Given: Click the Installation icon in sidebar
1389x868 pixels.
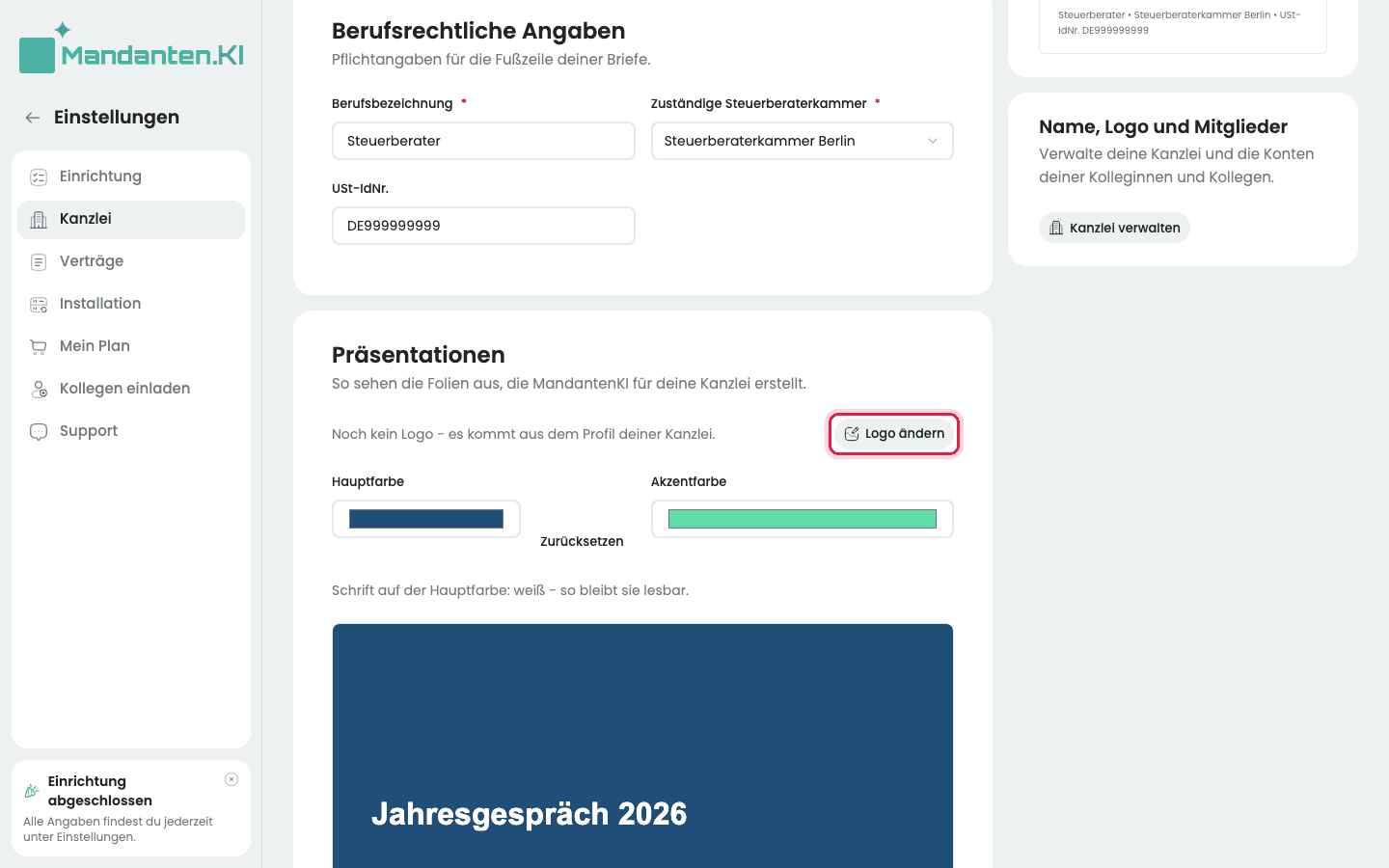Looking at the screenshot, I should [x=39, y=304].
